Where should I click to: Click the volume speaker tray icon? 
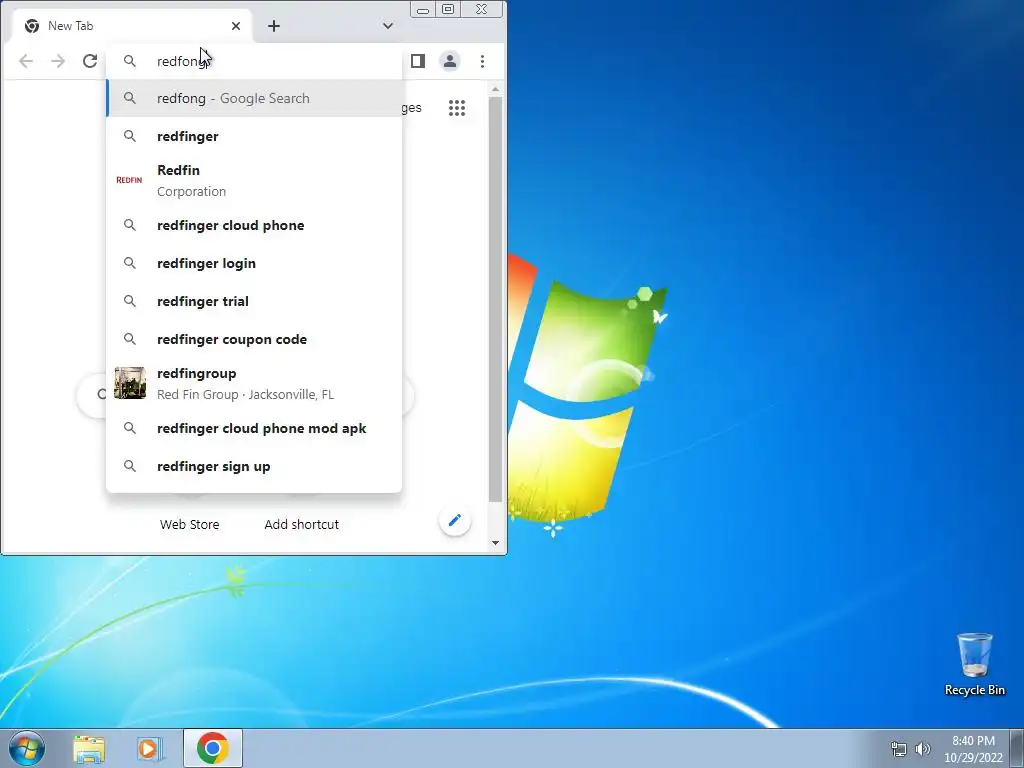922,749
